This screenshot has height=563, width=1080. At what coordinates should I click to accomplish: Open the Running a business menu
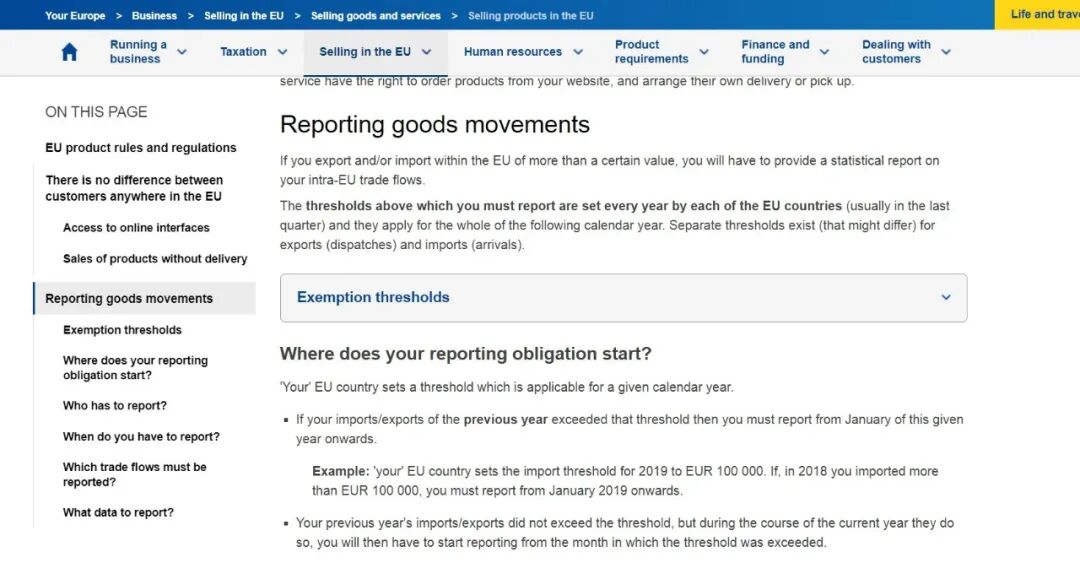point(138,52)
